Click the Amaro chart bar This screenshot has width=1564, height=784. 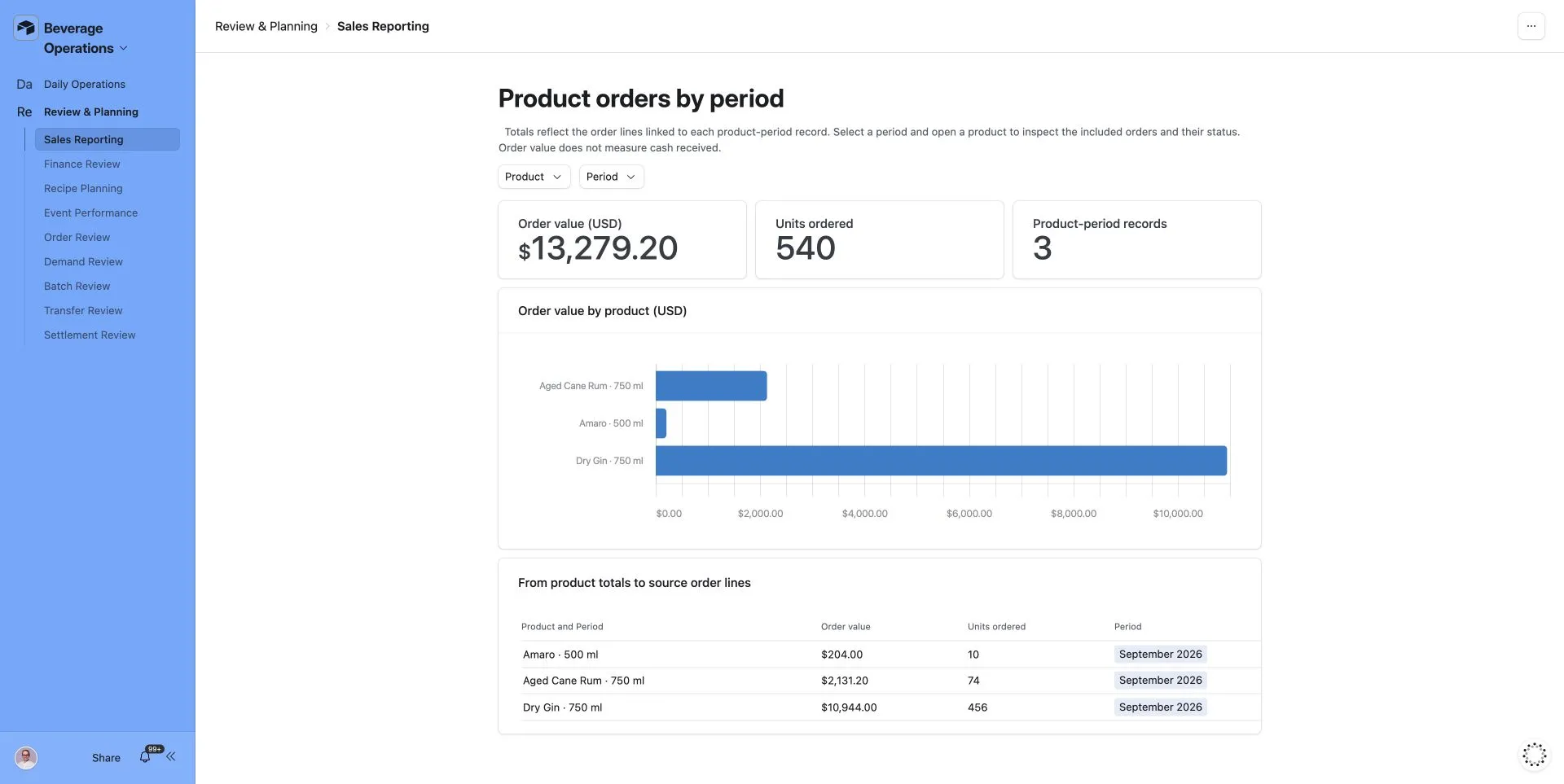click(661, 423)
